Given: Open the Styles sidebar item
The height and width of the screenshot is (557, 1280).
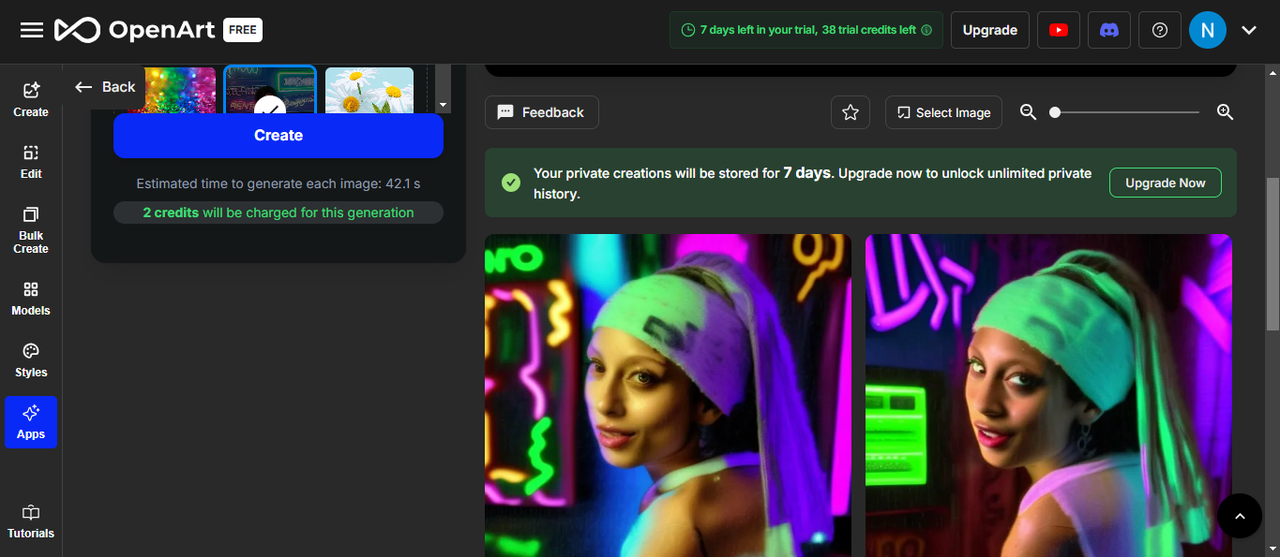Looking at the screenshot, I should pyautogui.click(x=31, y=360).
